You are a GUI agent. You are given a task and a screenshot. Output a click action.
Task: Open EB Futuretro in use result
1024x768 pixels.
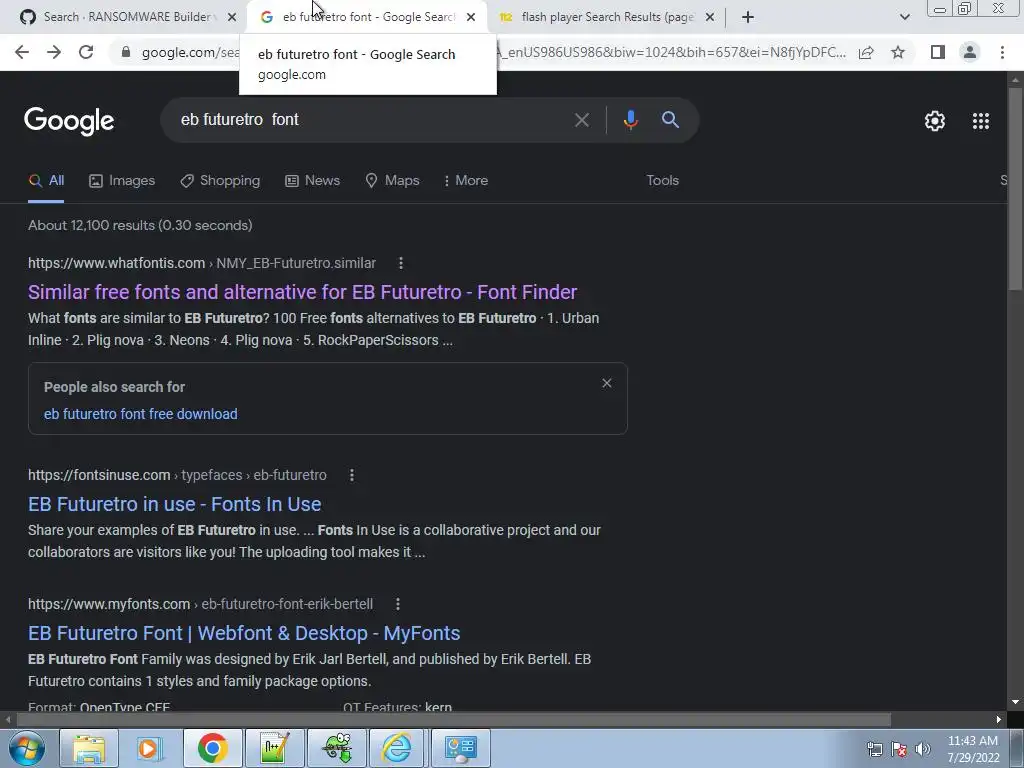point(174,504)
